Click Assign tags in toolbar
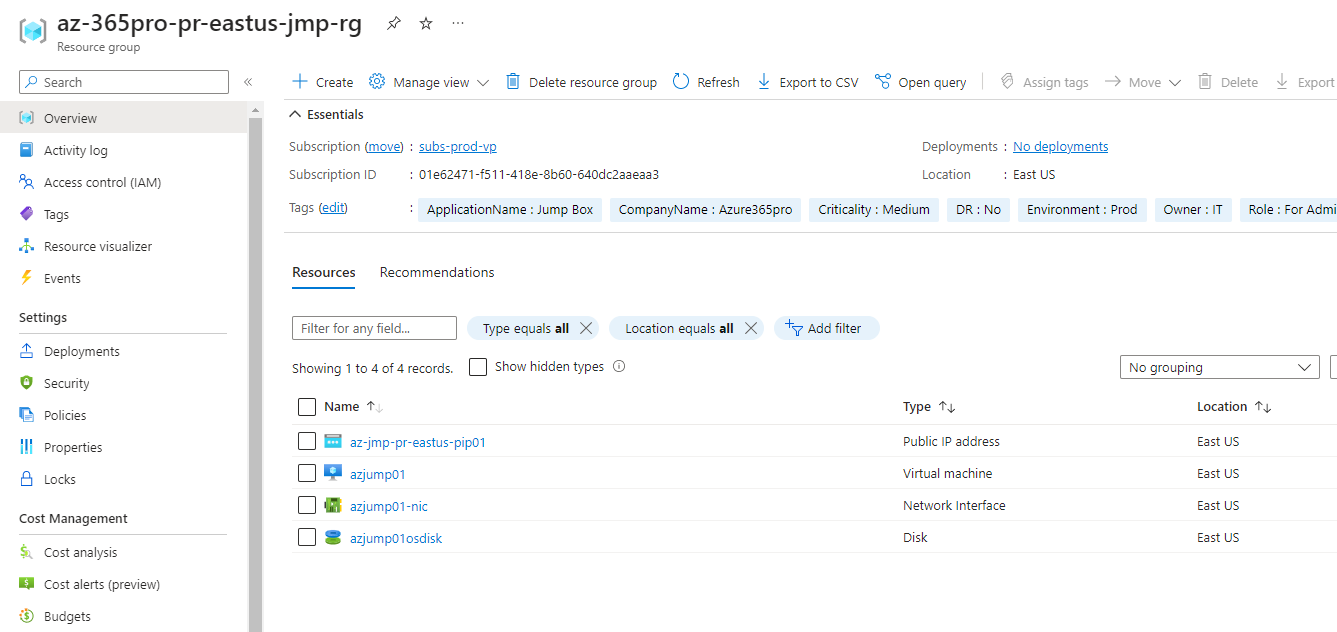The height and width of the screenshot is (632, 1337). tap(1044, 82)
